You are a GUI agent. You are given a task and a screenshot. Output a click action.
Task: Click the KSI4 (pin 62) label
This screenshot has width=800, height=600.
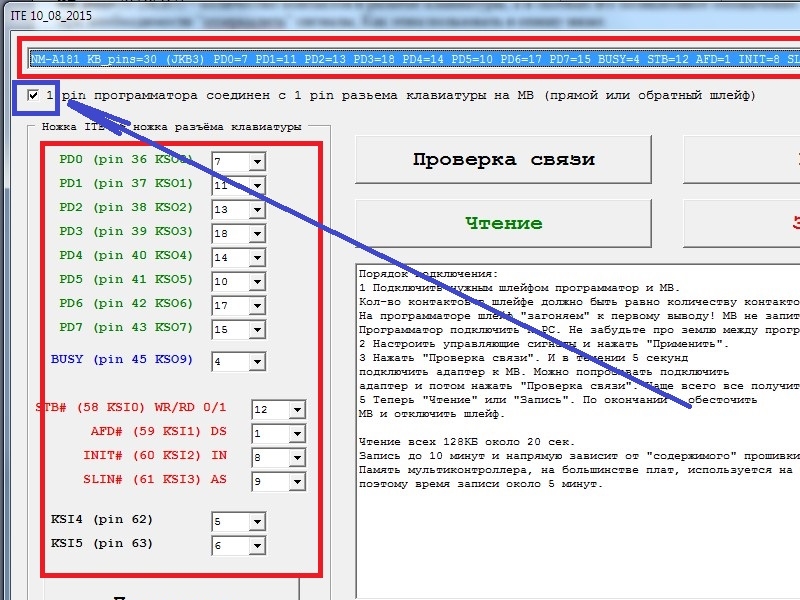[102, 519]
